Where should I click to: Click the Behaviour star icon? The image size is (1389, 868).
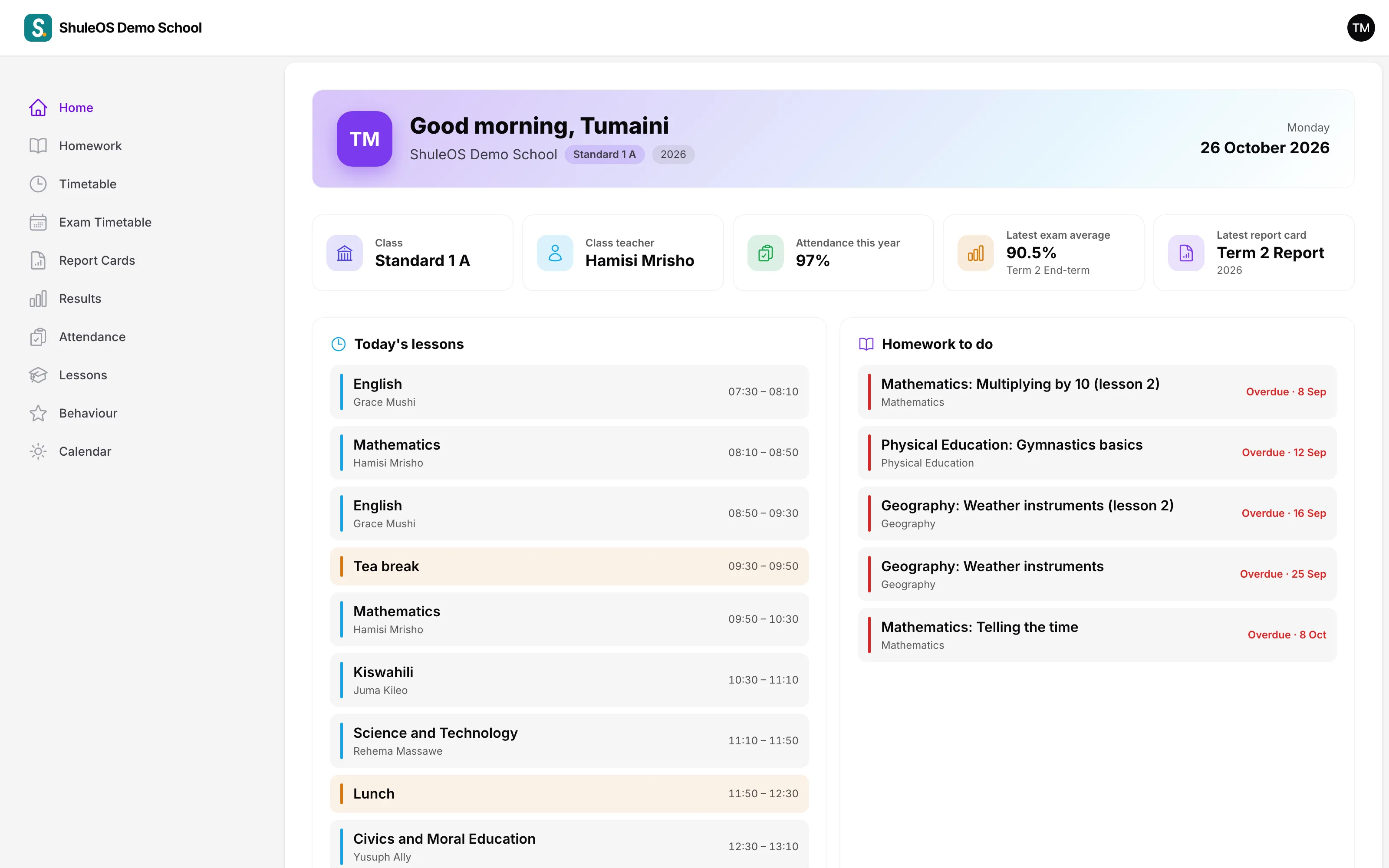[x=38, y=413]
